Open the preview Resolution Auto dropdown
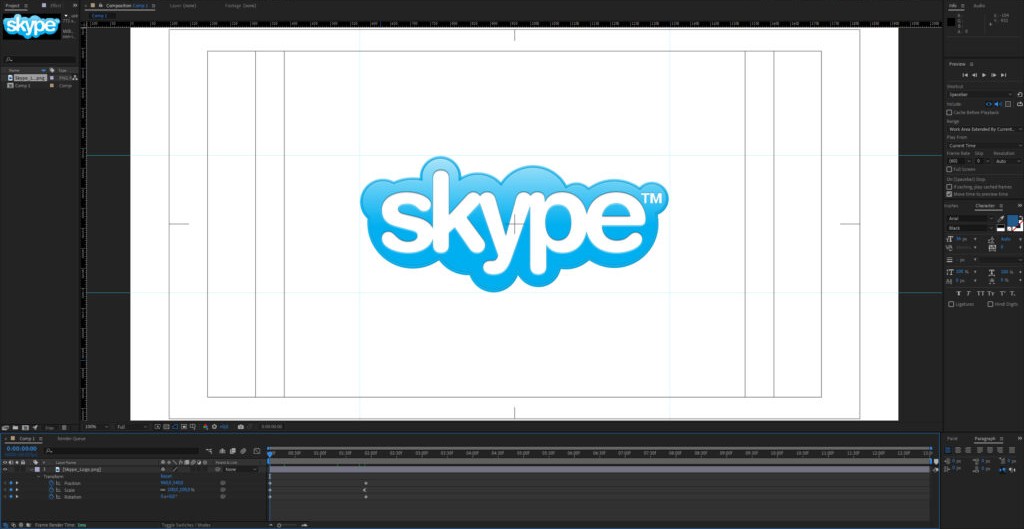 point(1008,161)
